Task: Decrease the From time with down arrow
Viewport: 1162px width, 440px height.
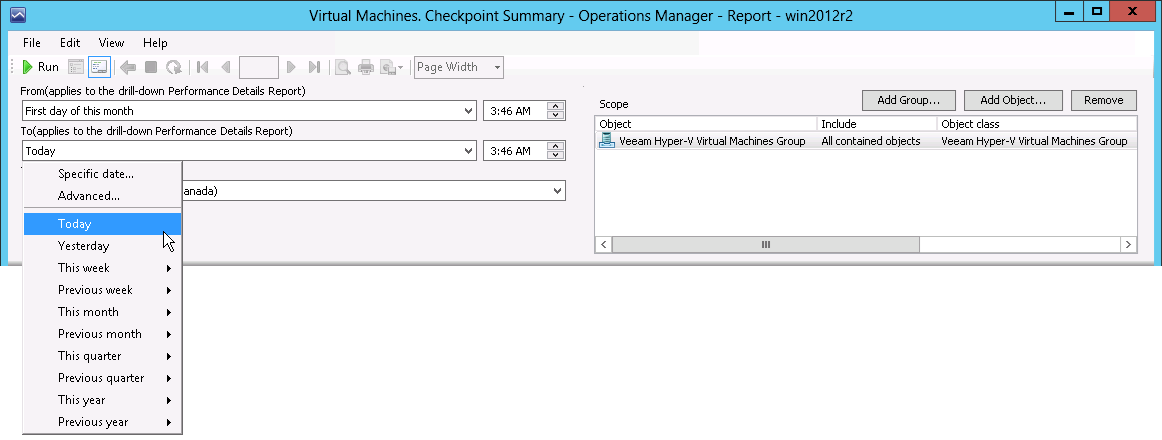Action: pyautogui.click(x=556, y=116)
